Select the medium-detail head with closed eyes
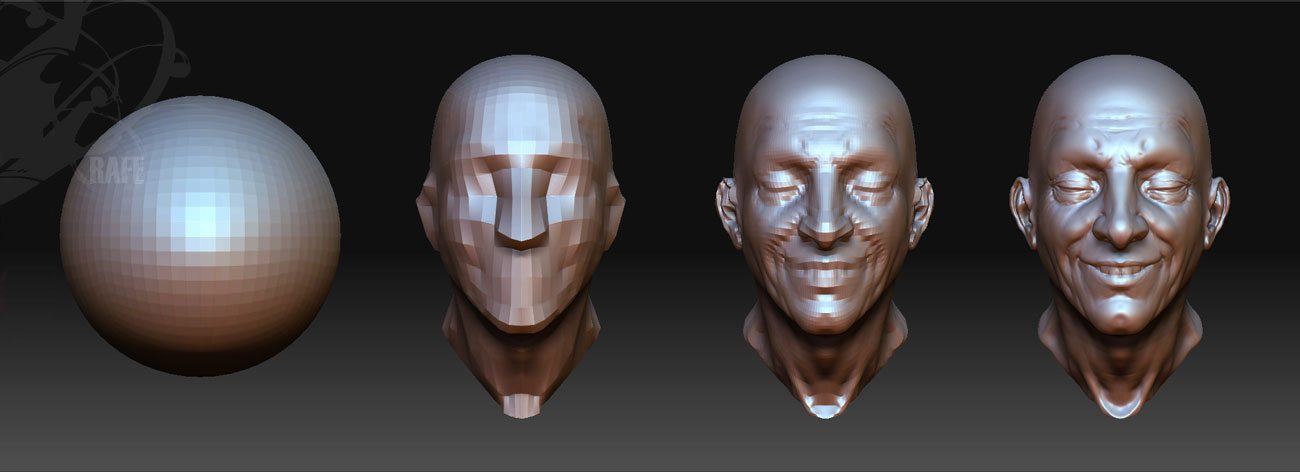This screenshot has width=1300, height=472. coord(825,235)
